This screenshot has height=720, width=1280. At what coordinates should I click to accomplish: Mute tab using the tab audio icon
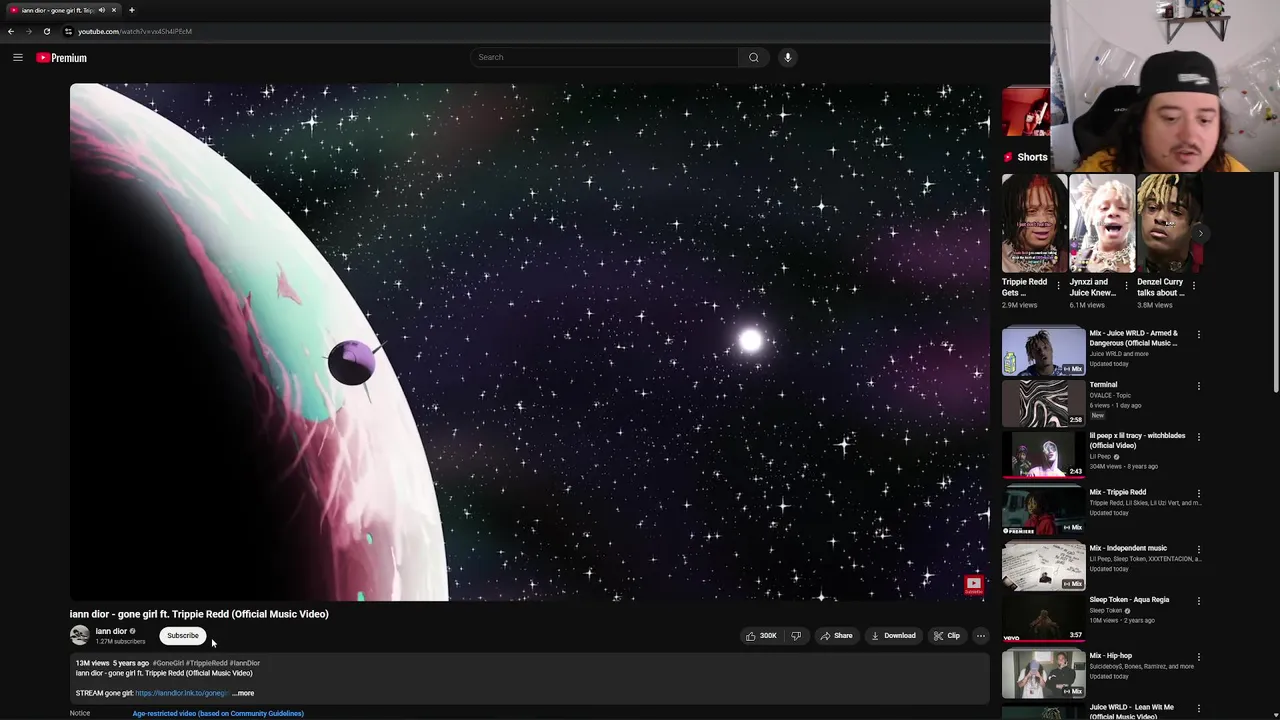[x=101, y=10]
